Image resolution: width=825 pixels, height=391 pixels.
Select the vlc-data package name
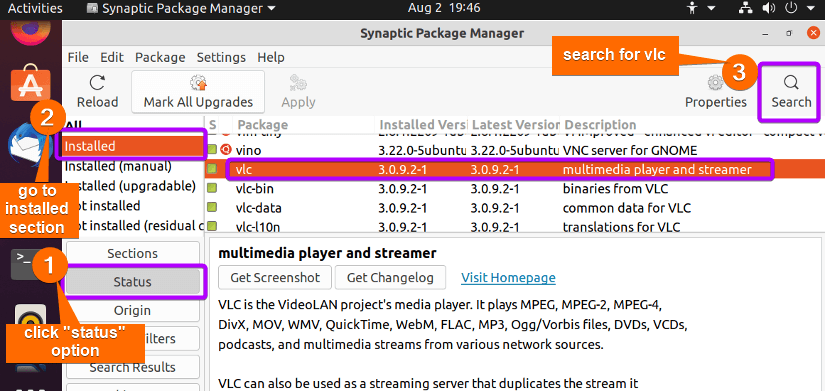tap(258, 208)
